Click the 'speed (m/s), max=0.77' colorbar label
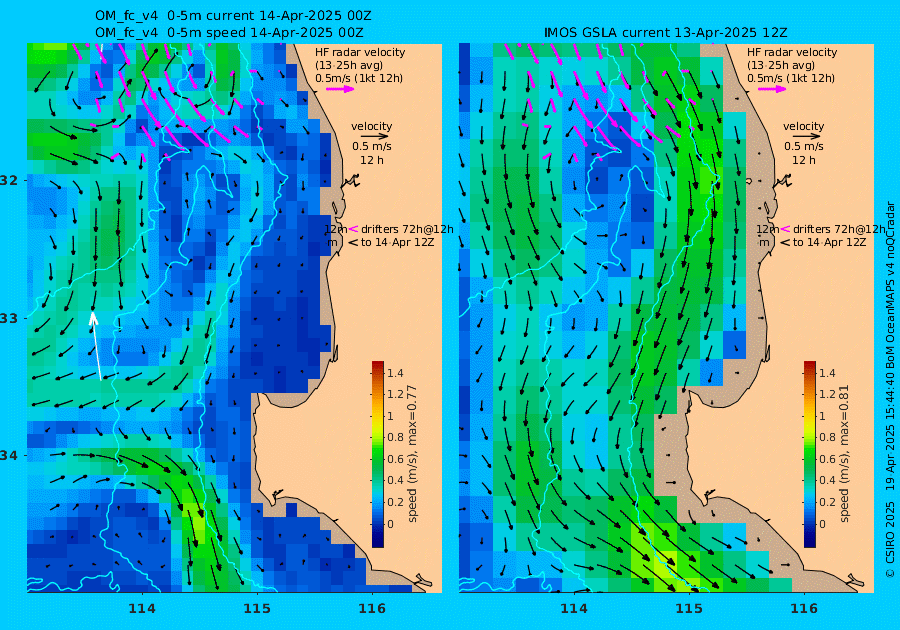Image resolution: width=900 pixels, height=630 pixels. pyautogui.click(x=412, y=453)
